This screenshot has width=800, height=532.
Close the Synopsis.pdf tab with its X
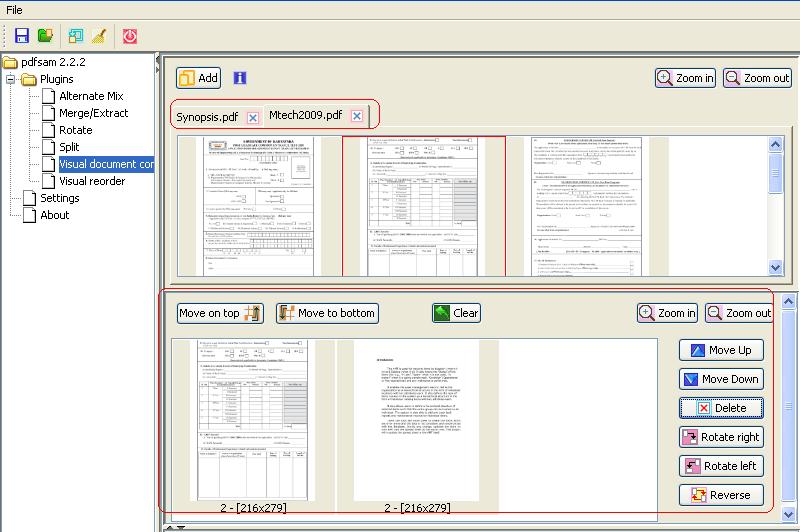(x=252, y=117)
